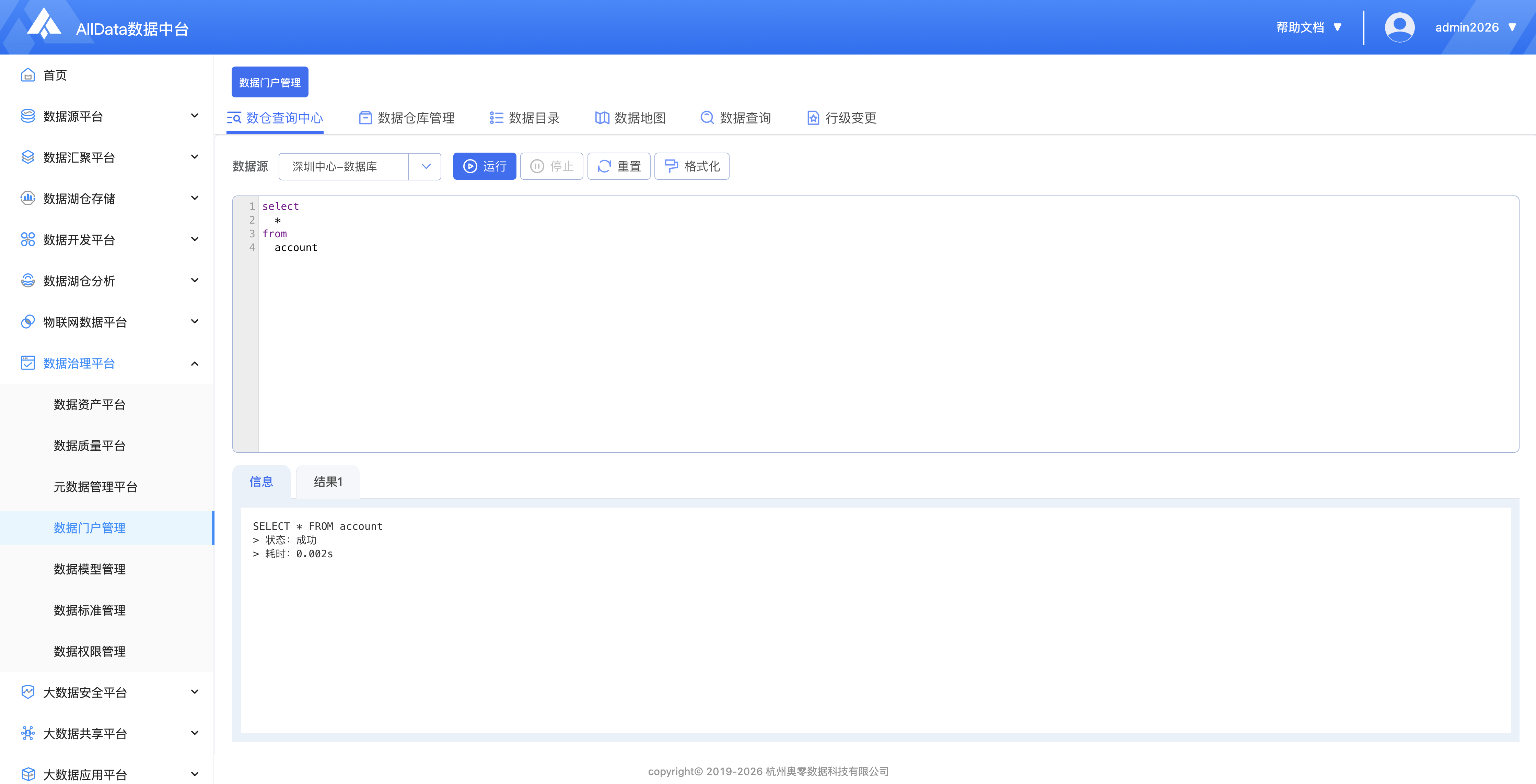This screenshot has width=1536, height=784.
Task: Click the play icon in 运行 button
Action: (x=470, y=166)
